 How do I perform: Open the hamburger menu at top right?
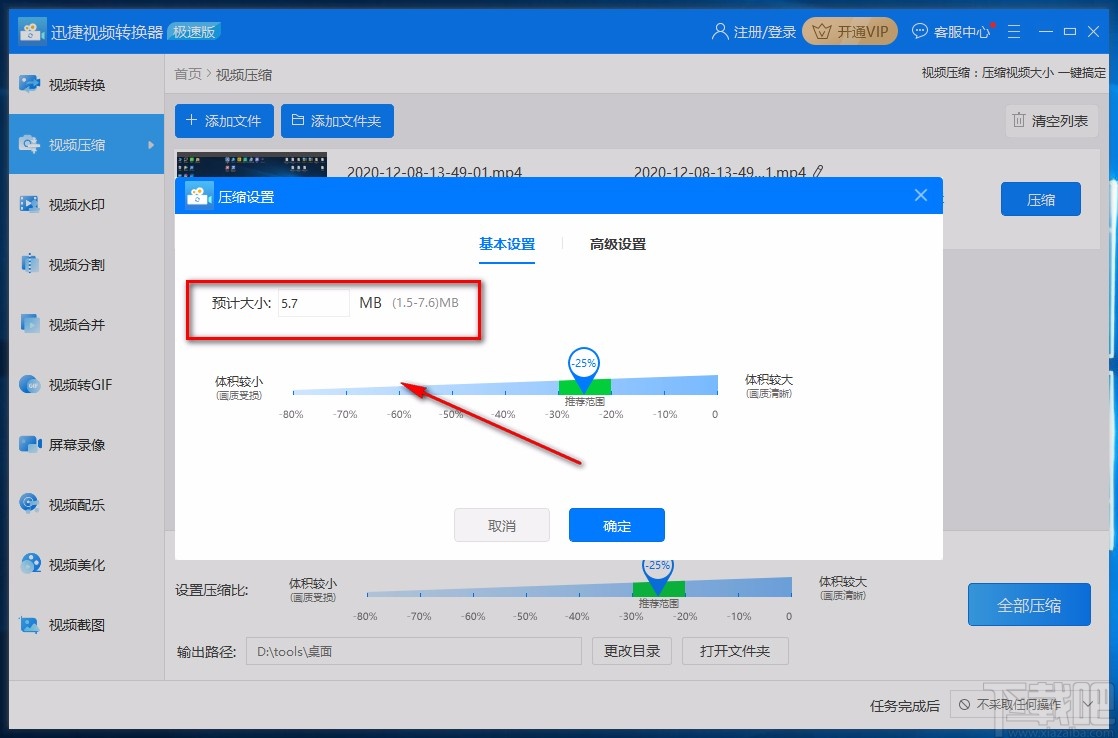click(1014, 31)
